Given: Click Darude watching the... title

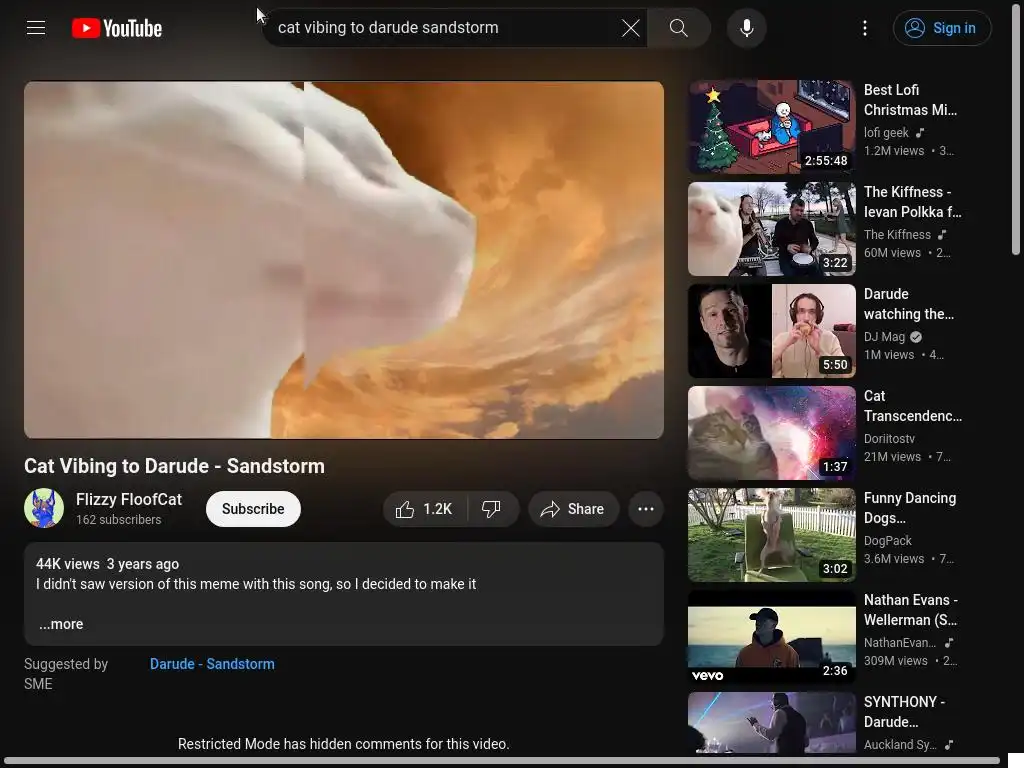Looking at the screenshot, I should [x=908, y=304].
